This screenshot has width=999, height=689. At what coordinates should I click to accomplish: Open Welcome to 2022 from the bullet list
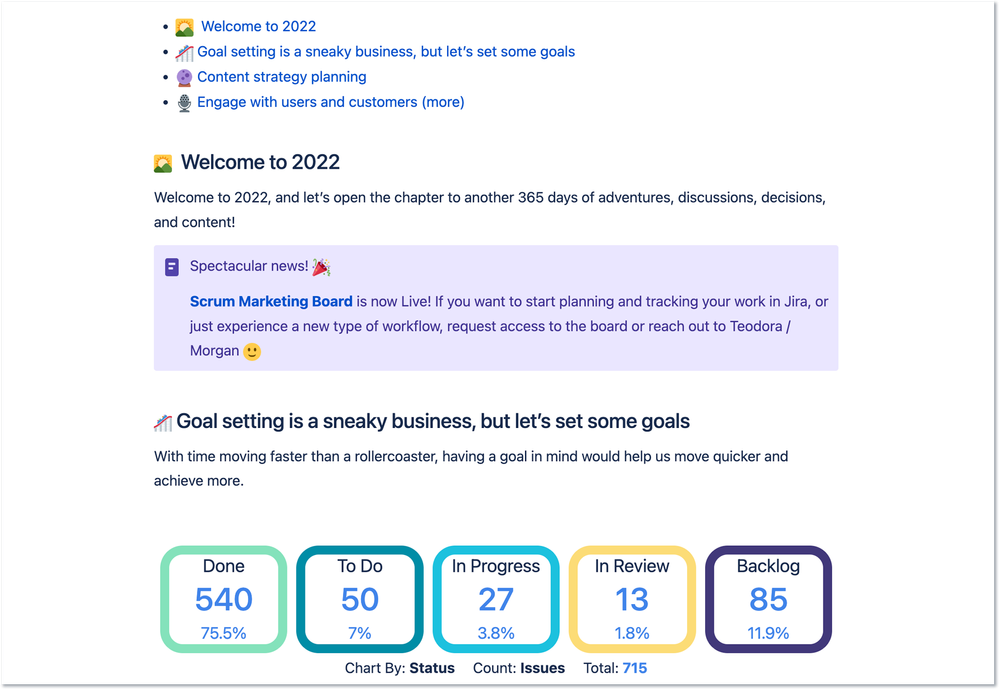click(258, 26)
